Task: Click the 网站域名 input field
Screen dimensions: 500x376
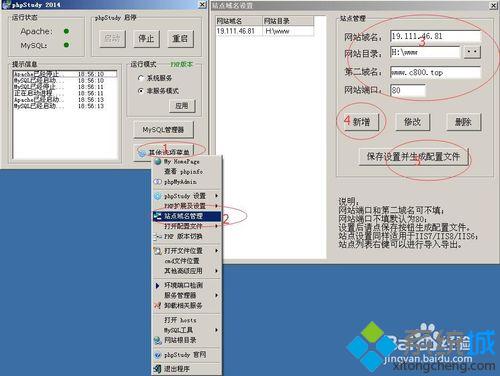Action: click(436, 36)
